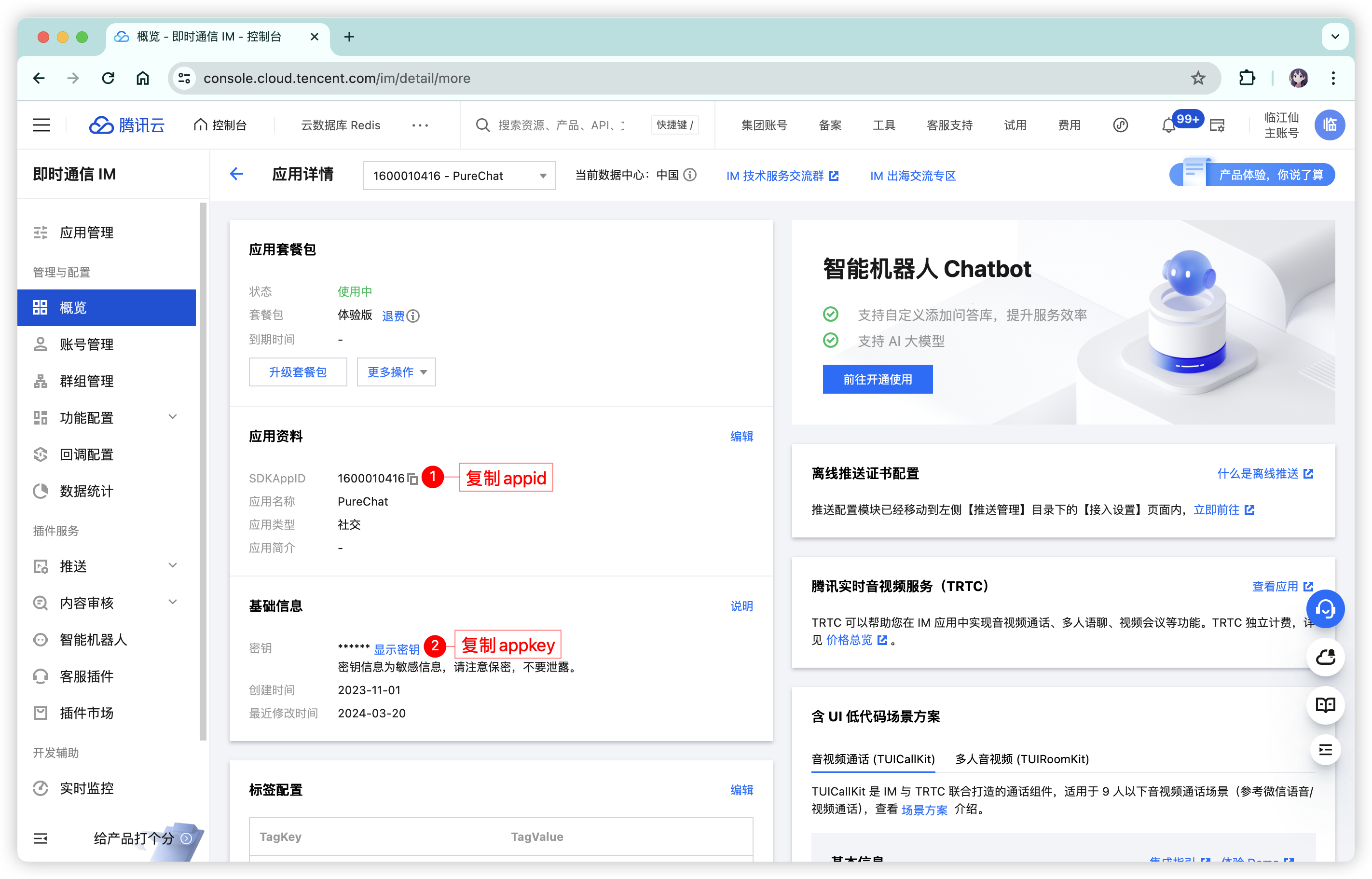This screenshot has height=879, width=1372.
Task: Open IM 技术服务交流群 link
Action: point(782,176)
